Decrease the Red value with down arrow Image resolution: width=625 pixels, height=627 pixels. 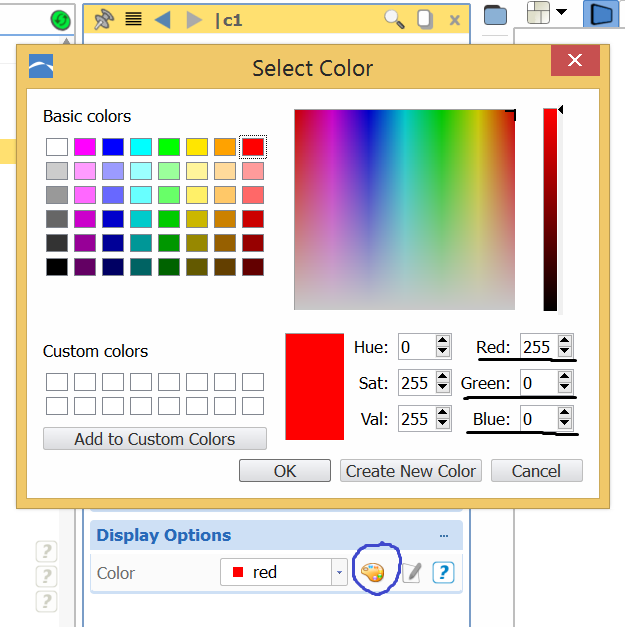pos(565,351)
